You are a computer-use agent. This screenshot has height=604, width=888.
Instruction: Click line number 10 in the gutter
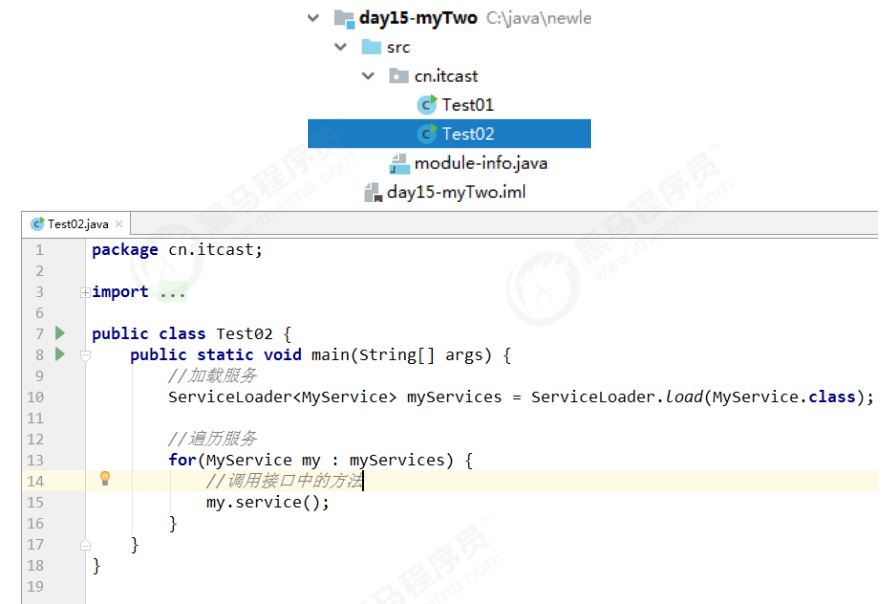[39, 397]
